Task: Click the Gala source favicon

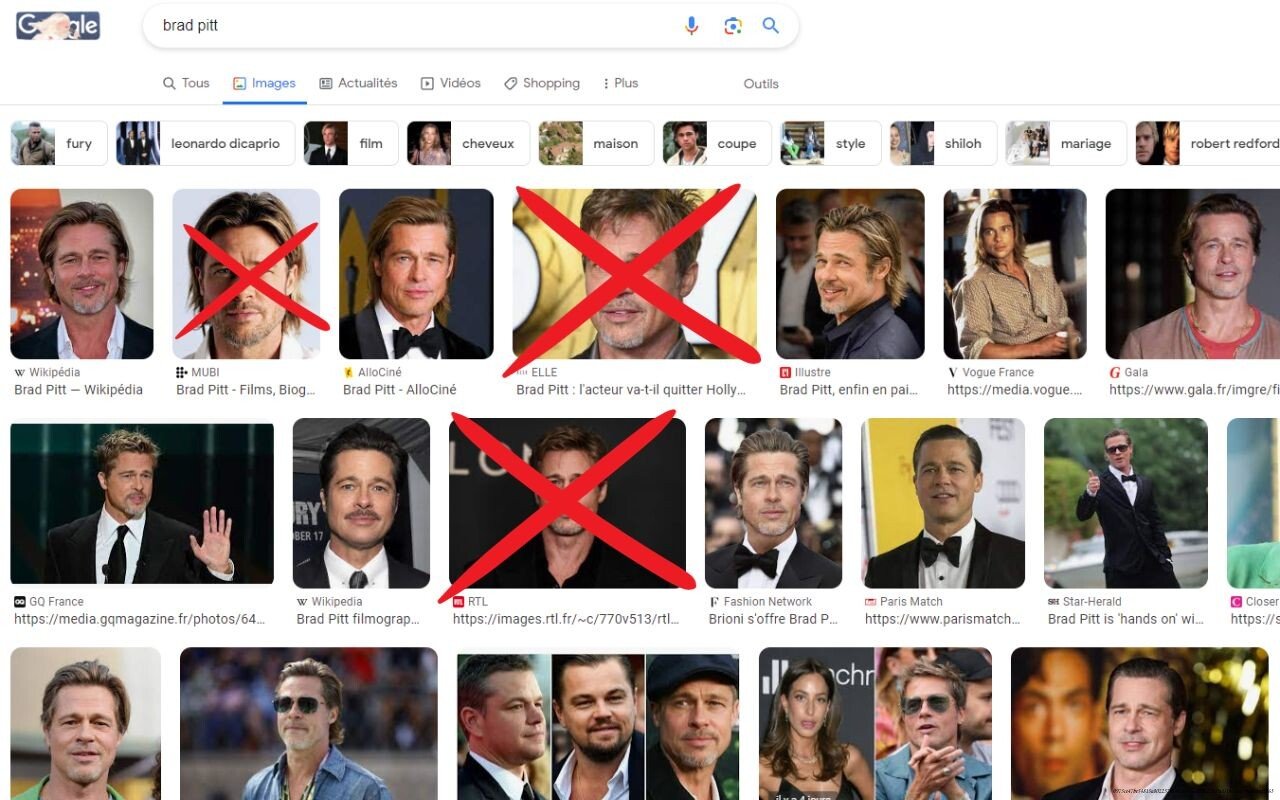Action: coord(1115,373)
